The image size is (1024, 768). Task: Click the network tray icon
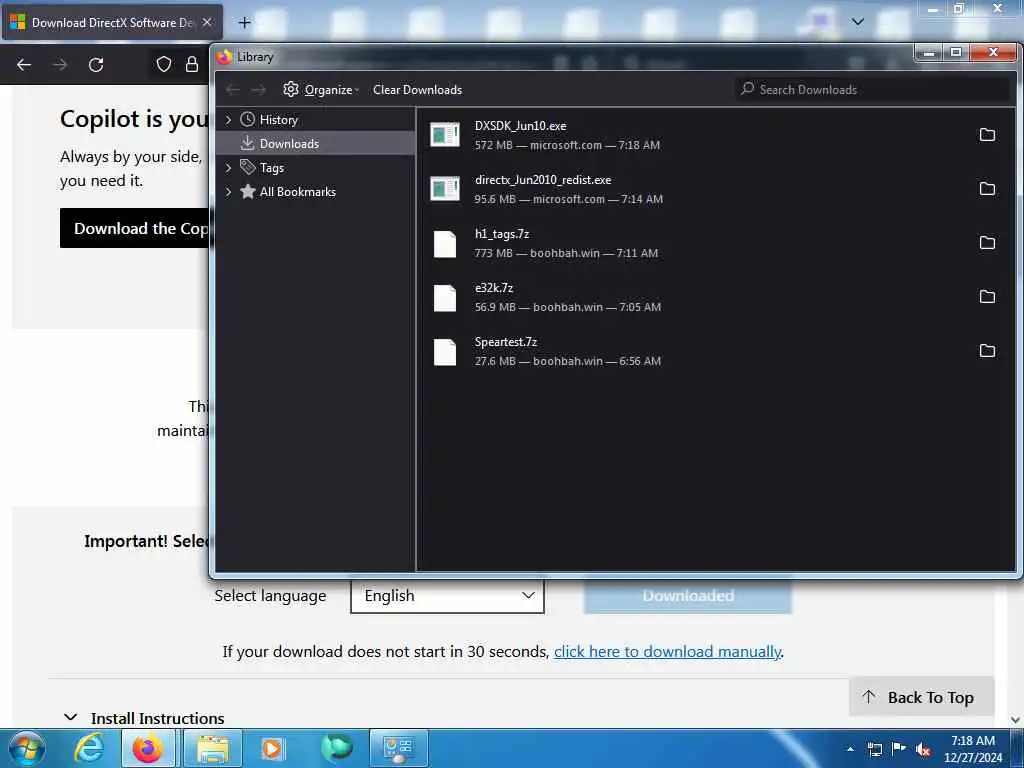[874, 749]
